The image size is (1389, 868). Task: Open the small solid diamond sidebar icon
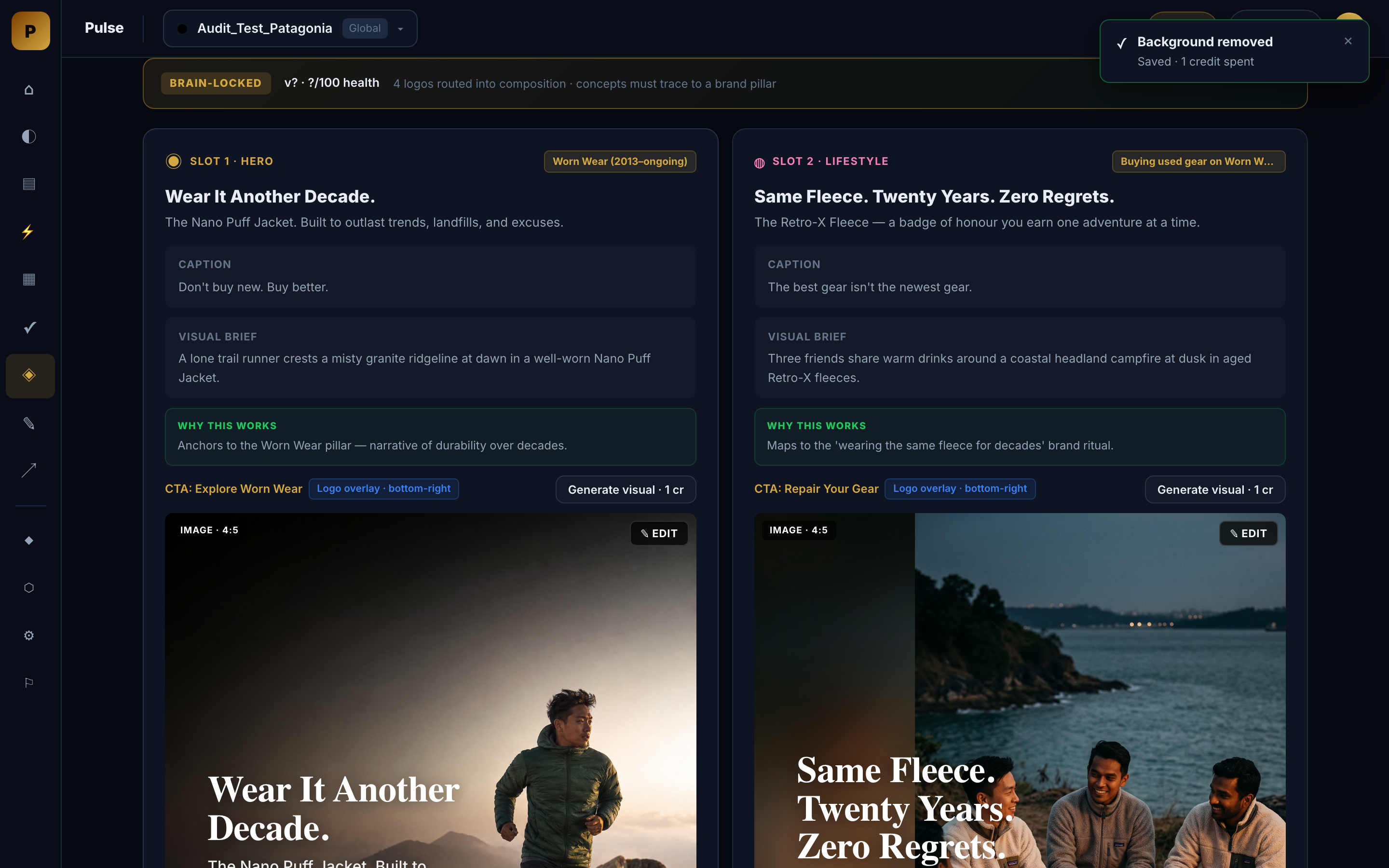[x=29, y=540]
